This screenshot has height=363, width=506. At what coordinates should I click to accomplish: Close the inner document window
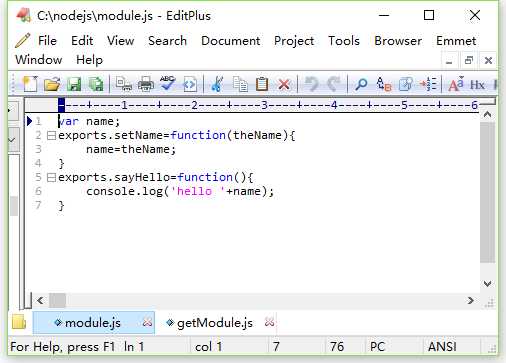point(488,61)
